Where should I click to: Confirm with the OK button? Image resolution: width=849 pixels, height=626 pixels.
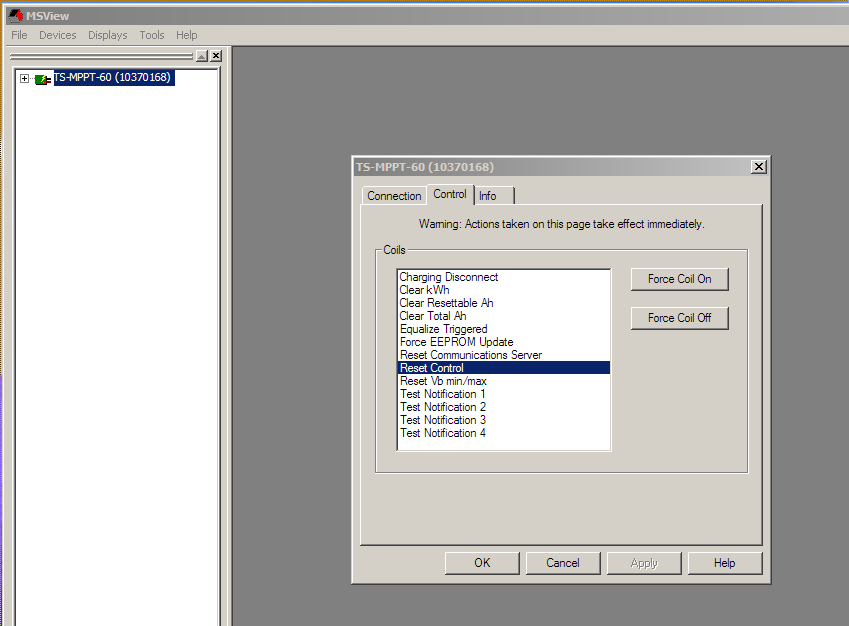coord(482,563)
